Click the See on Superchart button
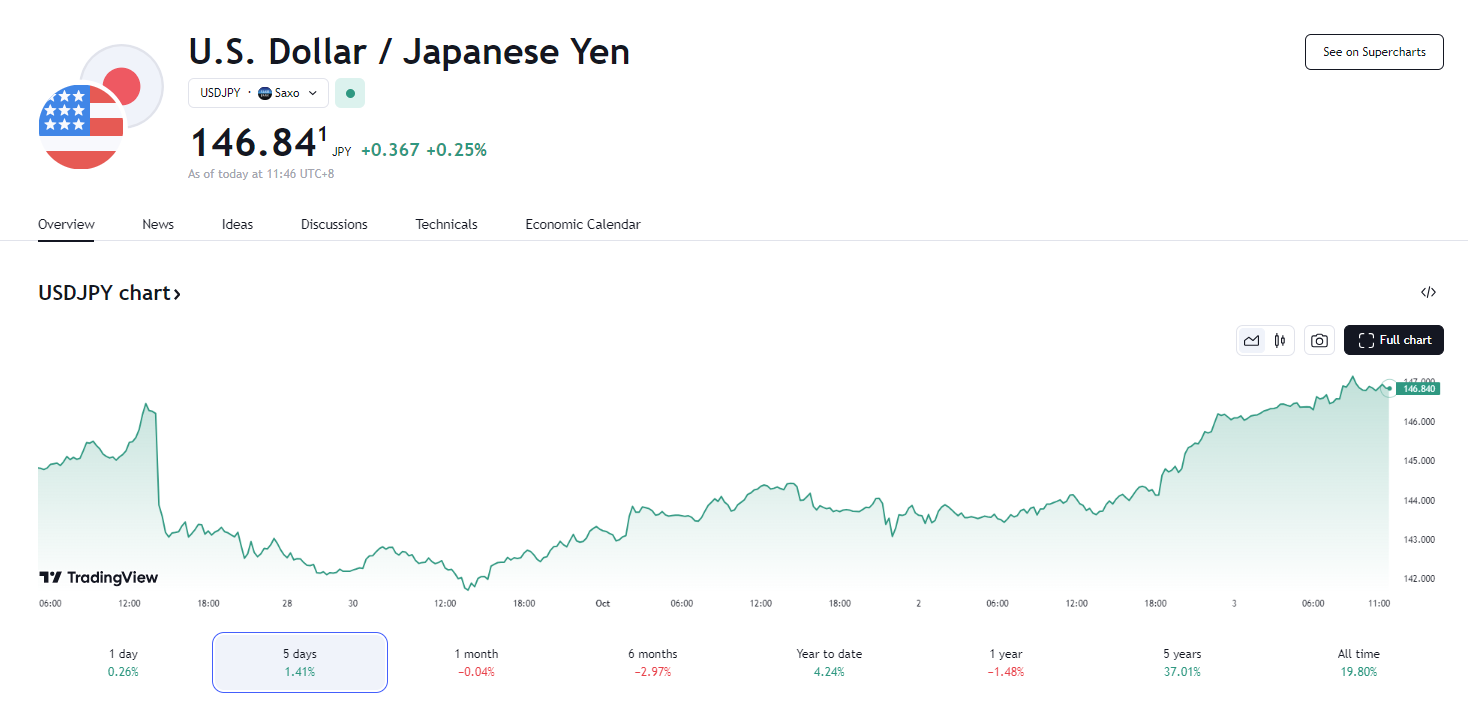 (1374, 51)
